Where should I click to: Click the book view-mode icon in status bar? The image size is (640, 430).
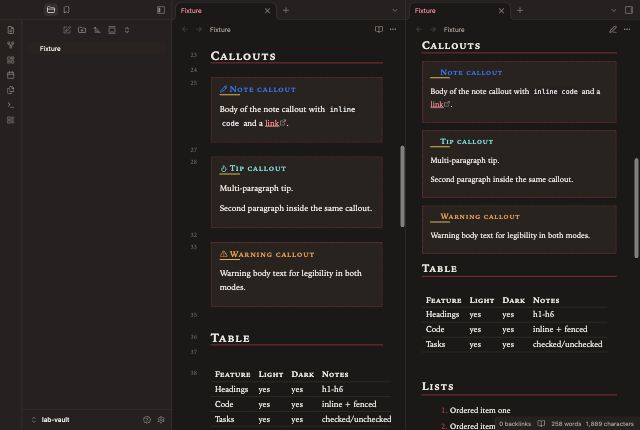coord(541,424)
